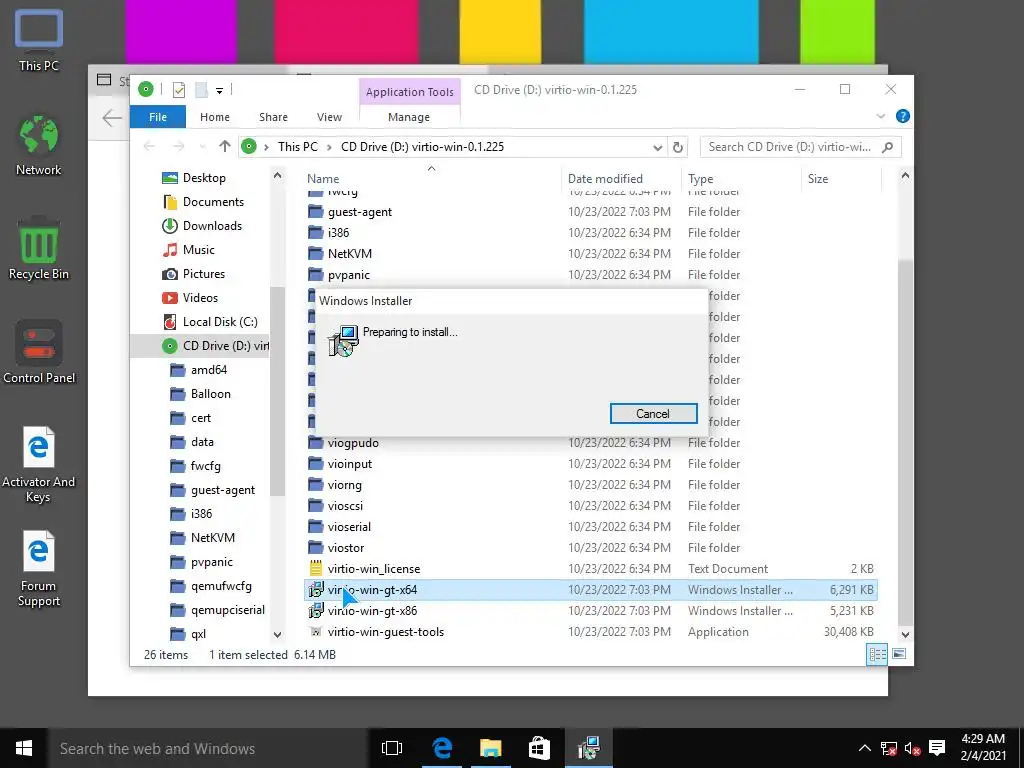
Task: Open Recycle Bin desktop icon
Action: pos(39,249)
